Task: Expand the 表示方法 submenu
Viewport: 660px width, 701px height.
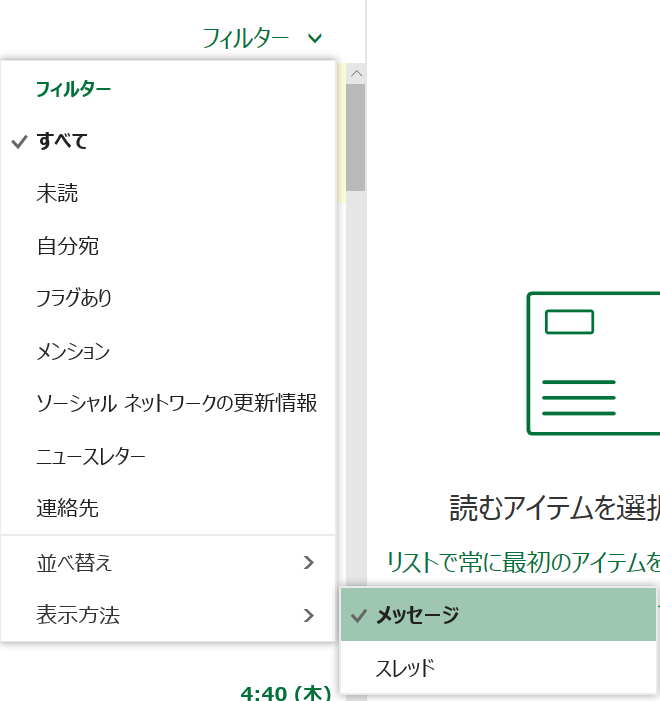Action: 168,615
